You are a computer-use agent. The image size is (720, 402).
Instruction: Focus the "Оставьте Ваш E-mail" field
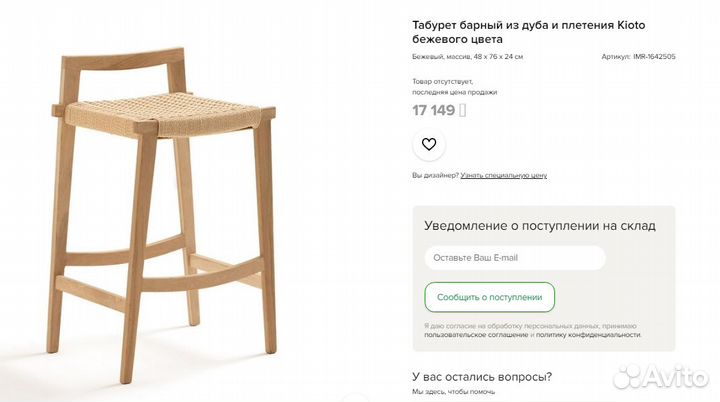pos(515,258)
